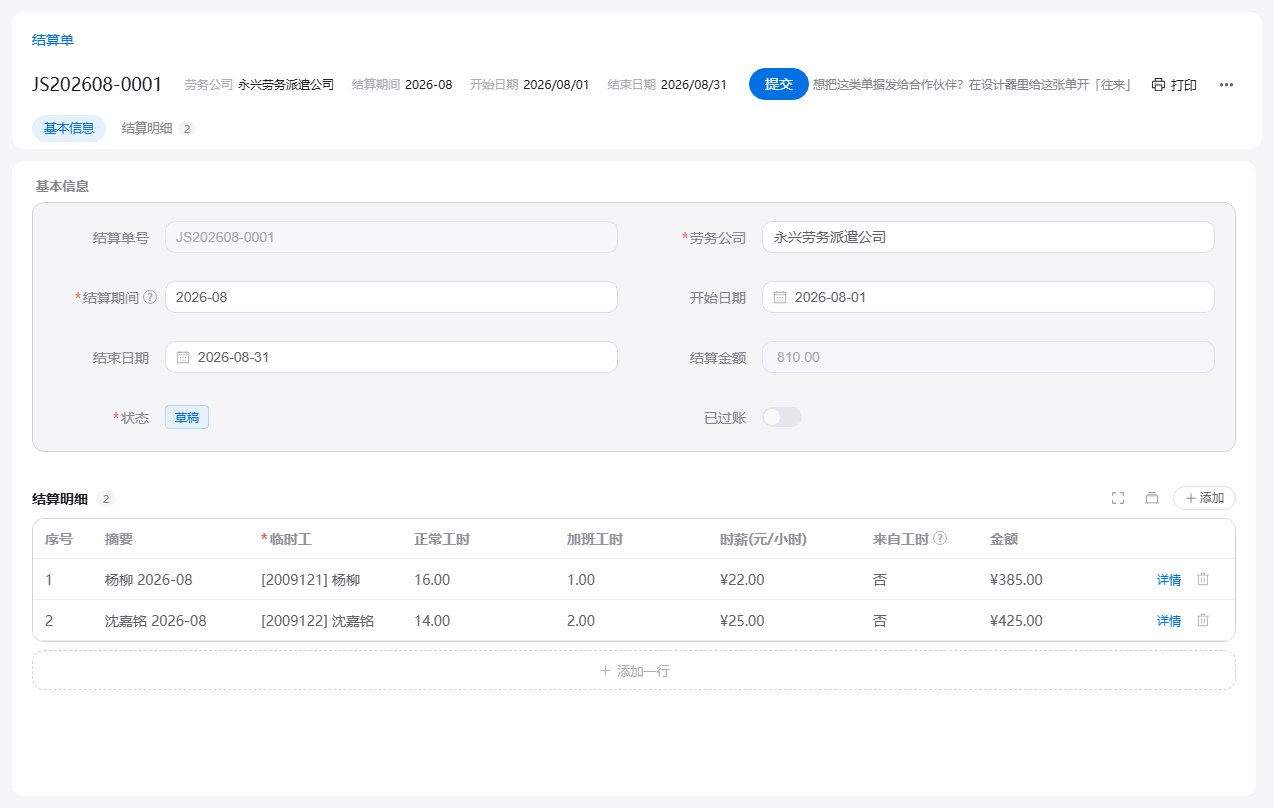This screenshot has height=808, width=1274.
Task: Delete the 杨柳 2026-08 row
Action: coord(1203,579)
